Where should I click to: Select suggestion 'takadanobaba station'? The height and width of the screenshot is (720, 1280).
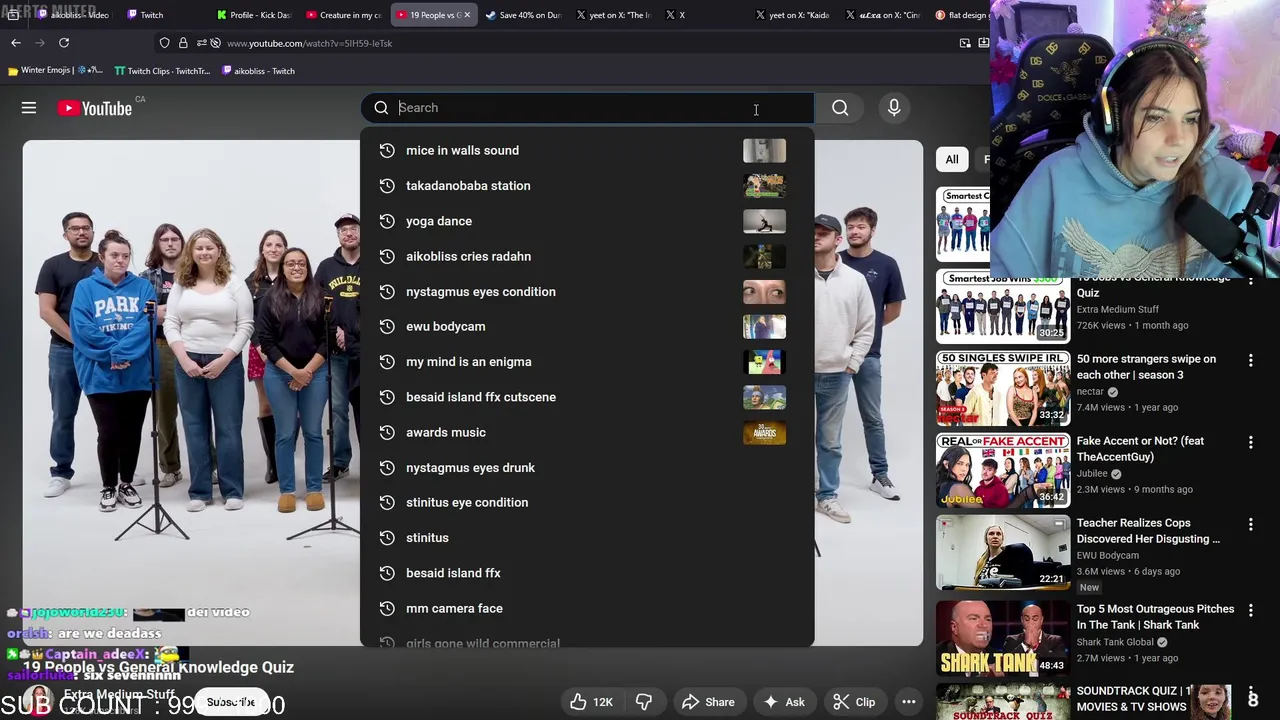coord(587,186)
